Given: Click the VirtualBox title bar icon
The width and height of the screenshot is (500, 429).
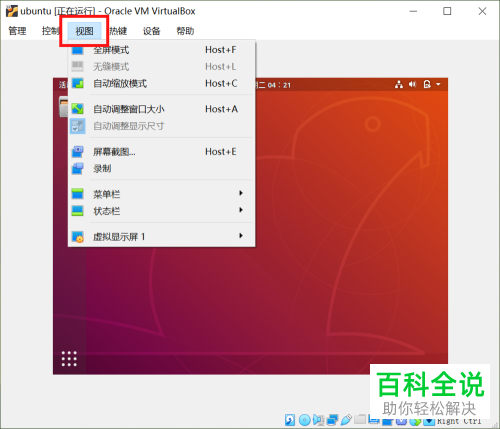Looking at the screenshot, I should click(12, 11).
